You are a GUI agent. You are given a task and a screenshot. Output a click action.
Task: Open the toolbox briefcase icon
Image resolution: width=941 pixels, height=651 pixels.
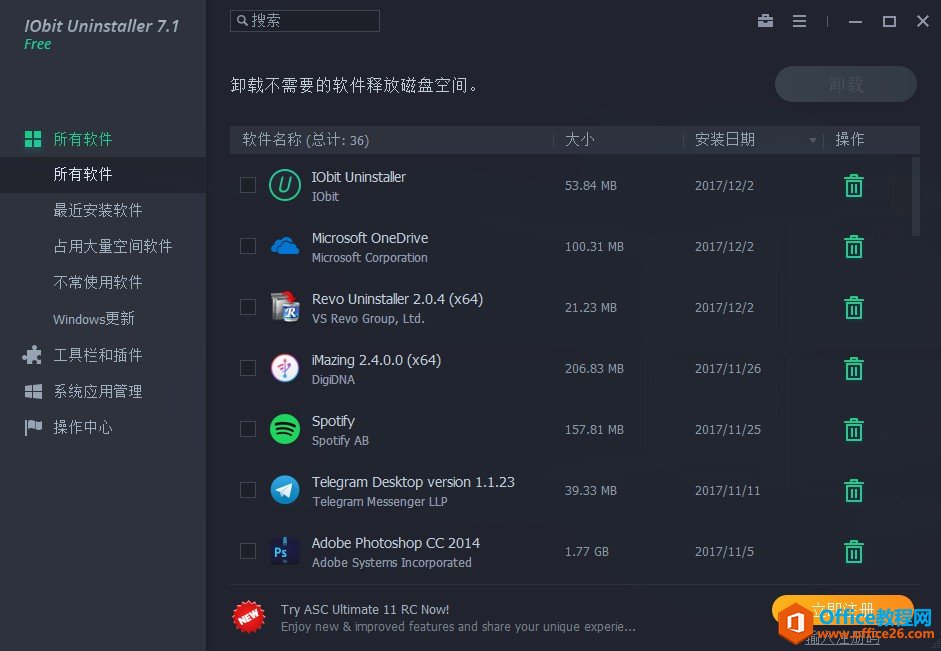765,21
